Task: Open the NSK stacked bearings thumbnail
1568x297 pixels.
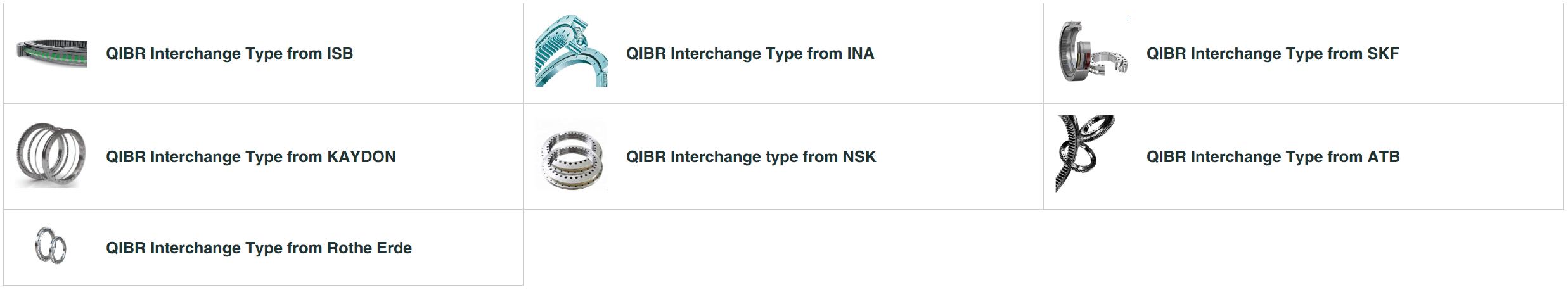Action: (x=571, y=157)
